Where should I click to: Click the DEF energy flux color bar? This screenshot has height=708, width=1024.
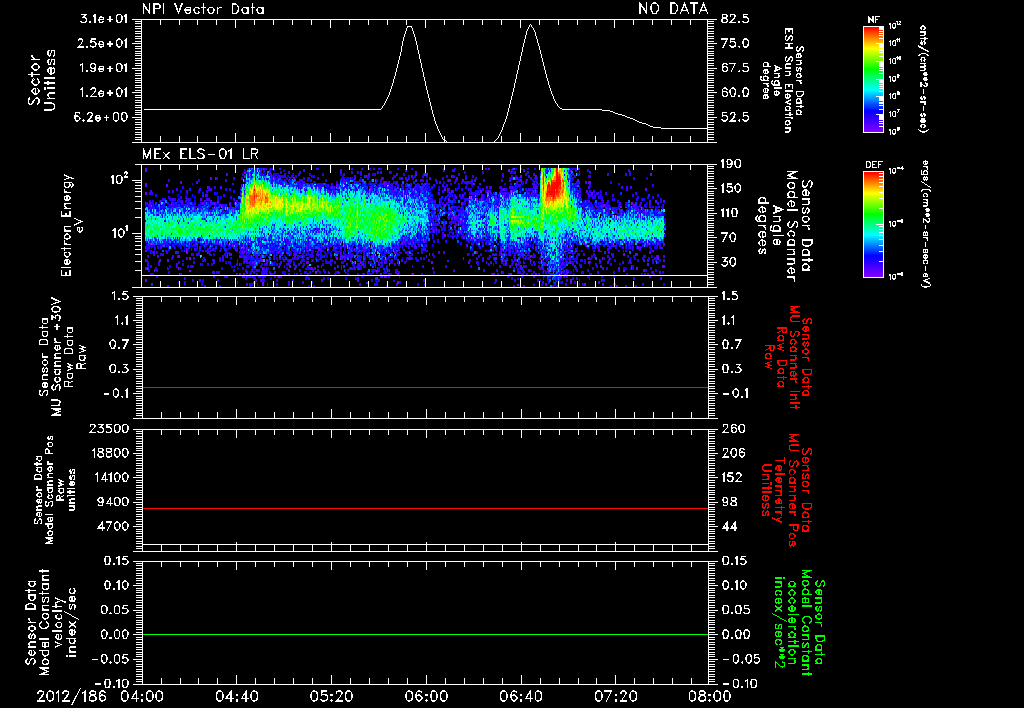(873, 224)
